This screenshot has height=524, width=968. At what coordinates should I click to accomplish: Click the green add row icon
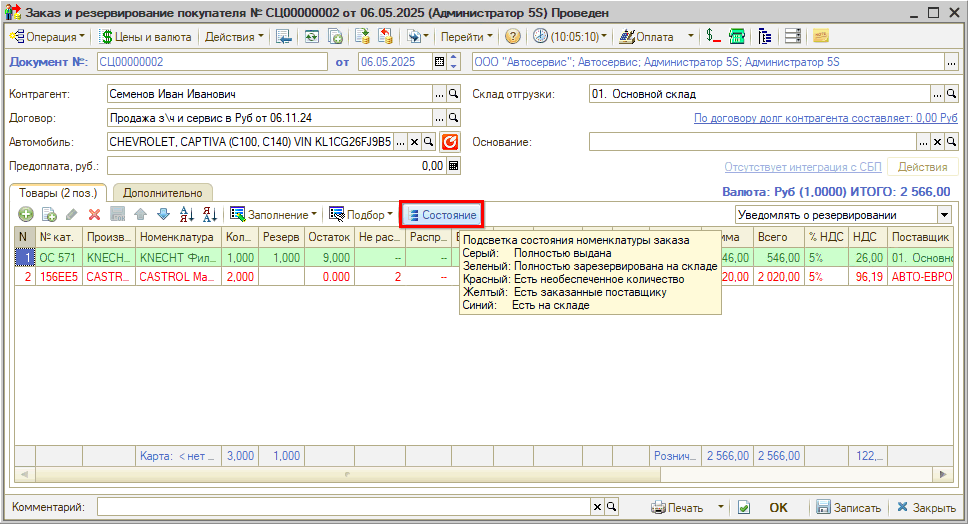click(x=25, y=214)
